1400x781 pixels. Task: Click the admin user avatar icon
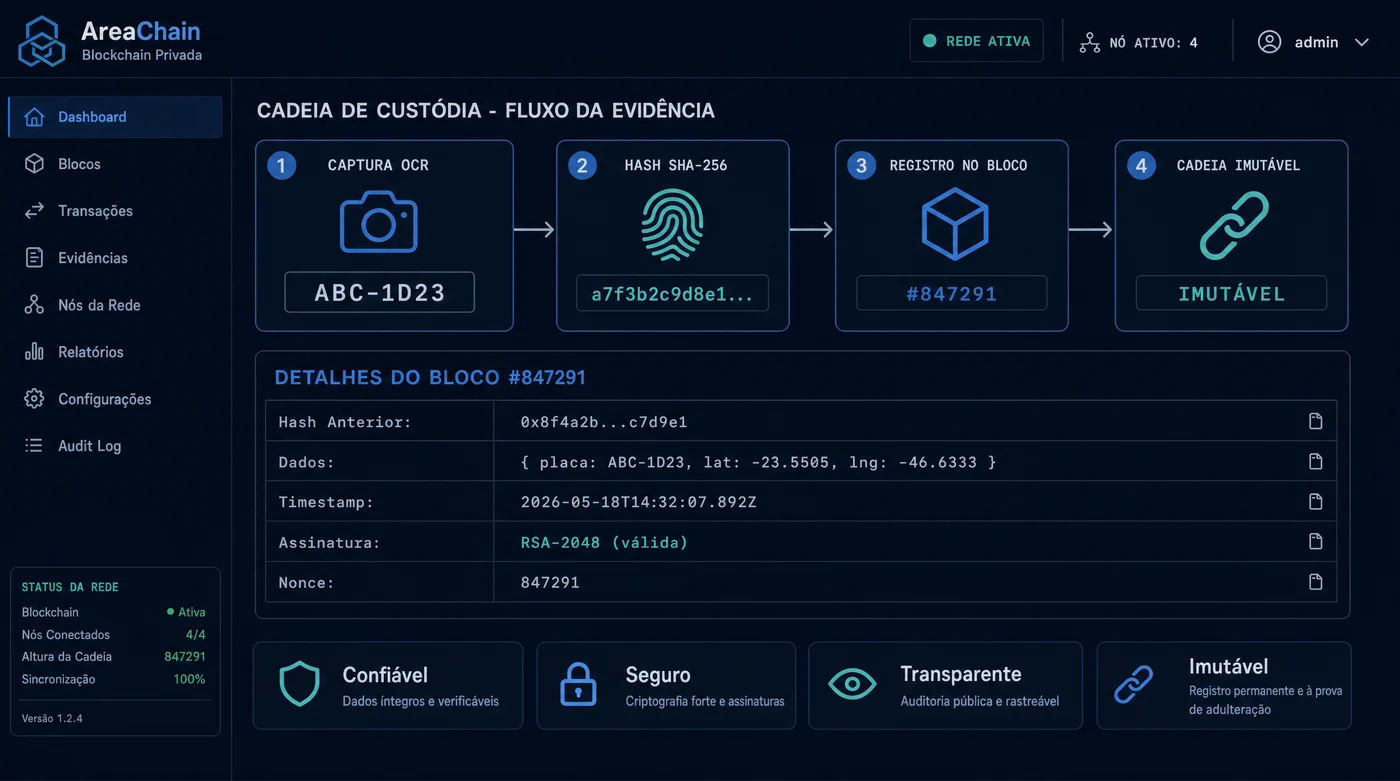pyautogui.click(x=1269, y=42)
